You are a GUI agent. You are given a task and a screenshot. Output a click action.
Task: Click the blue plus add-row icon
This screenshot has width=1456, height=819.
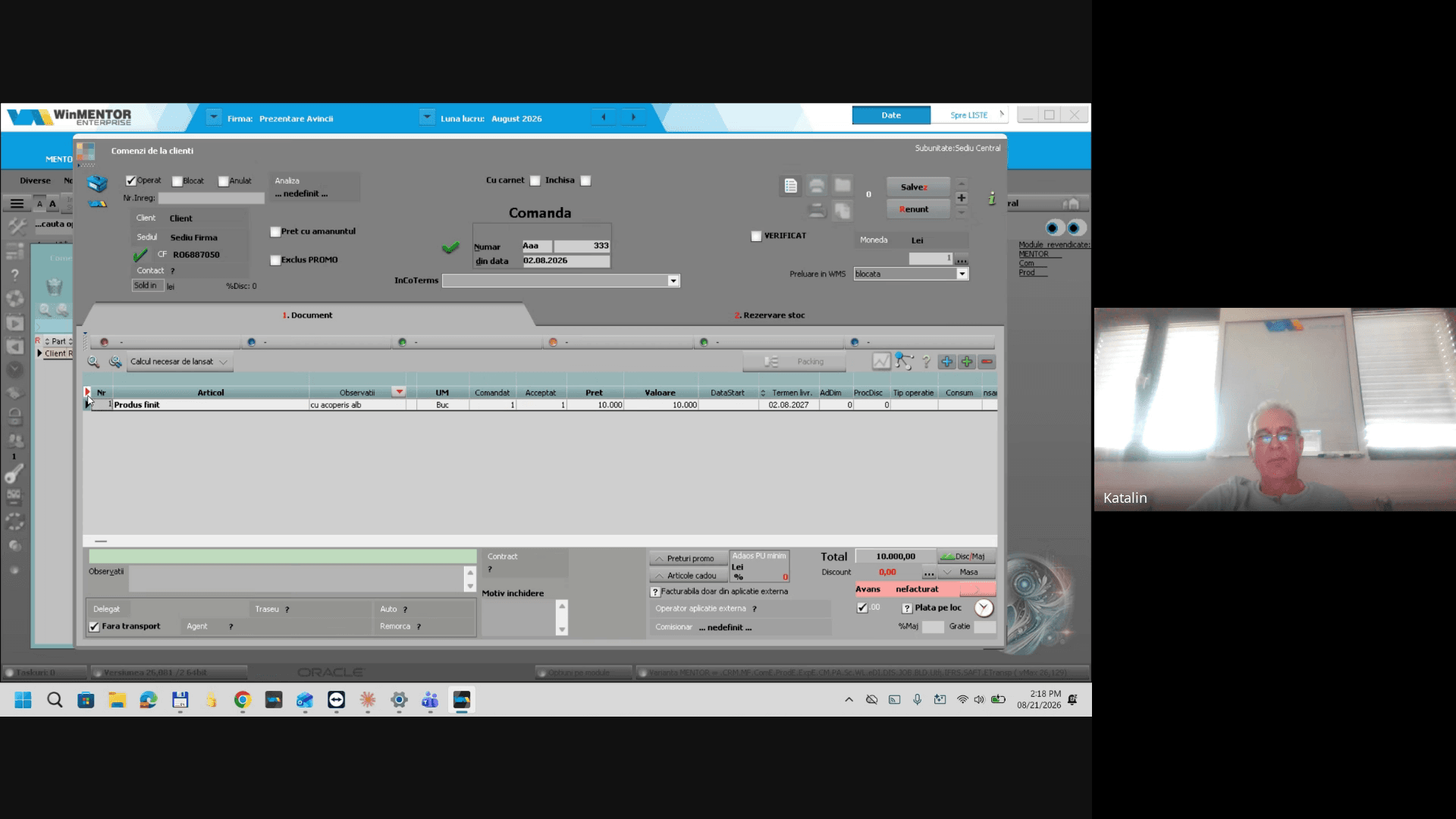click(946, 362)
